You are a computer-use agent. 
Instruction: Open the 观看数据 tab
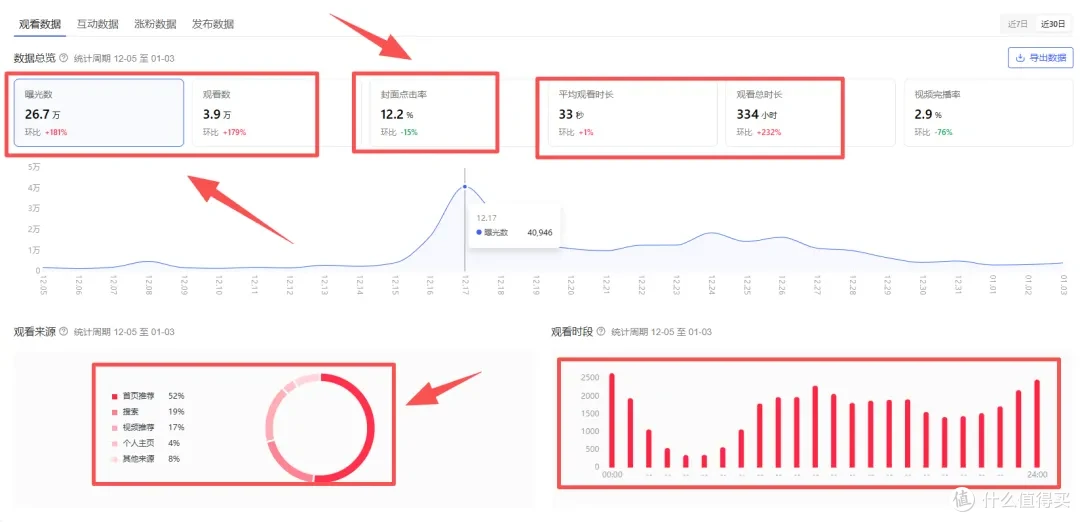[39, 24]
